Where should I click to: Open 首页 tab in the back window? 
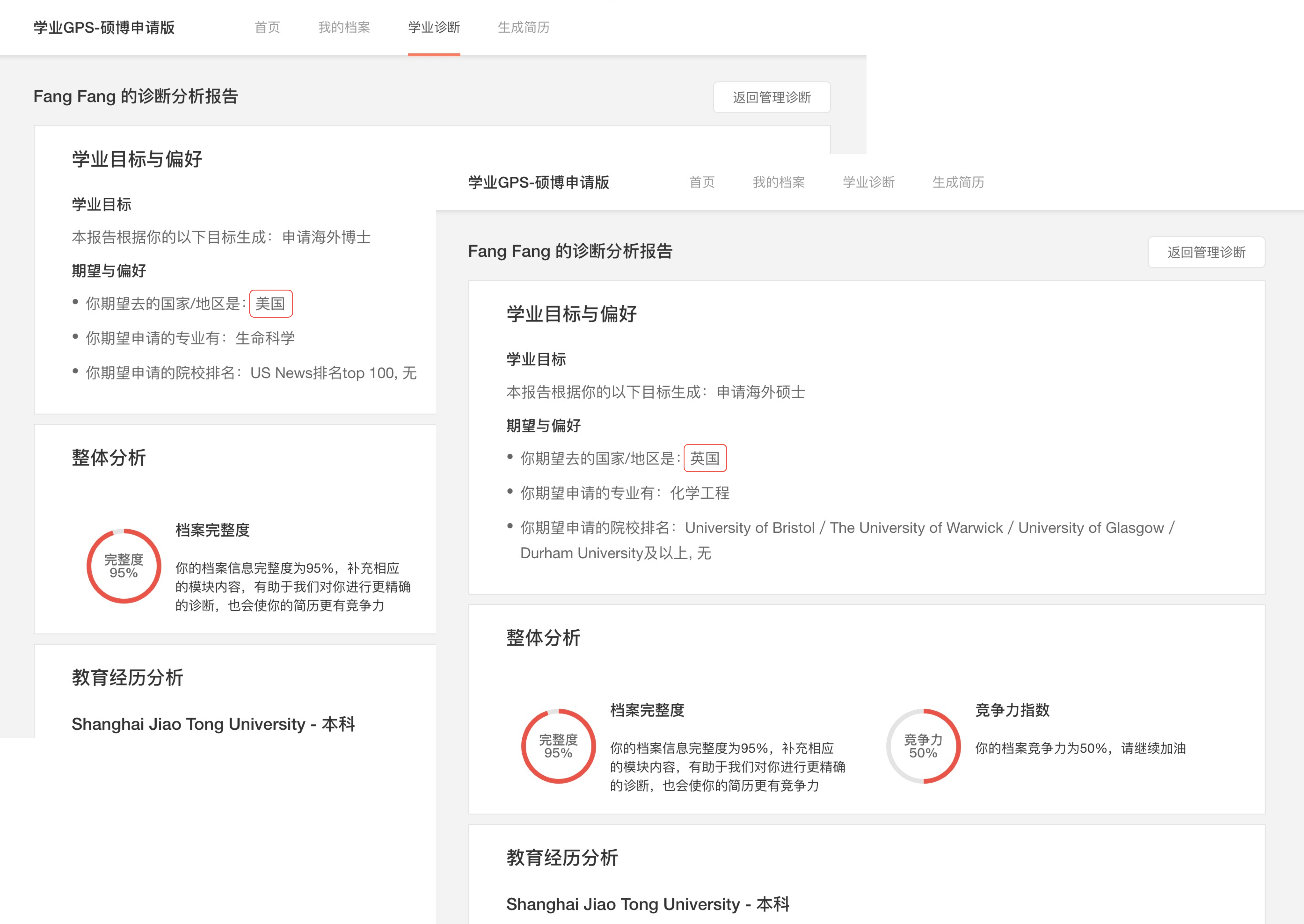[x=267, y=27]
